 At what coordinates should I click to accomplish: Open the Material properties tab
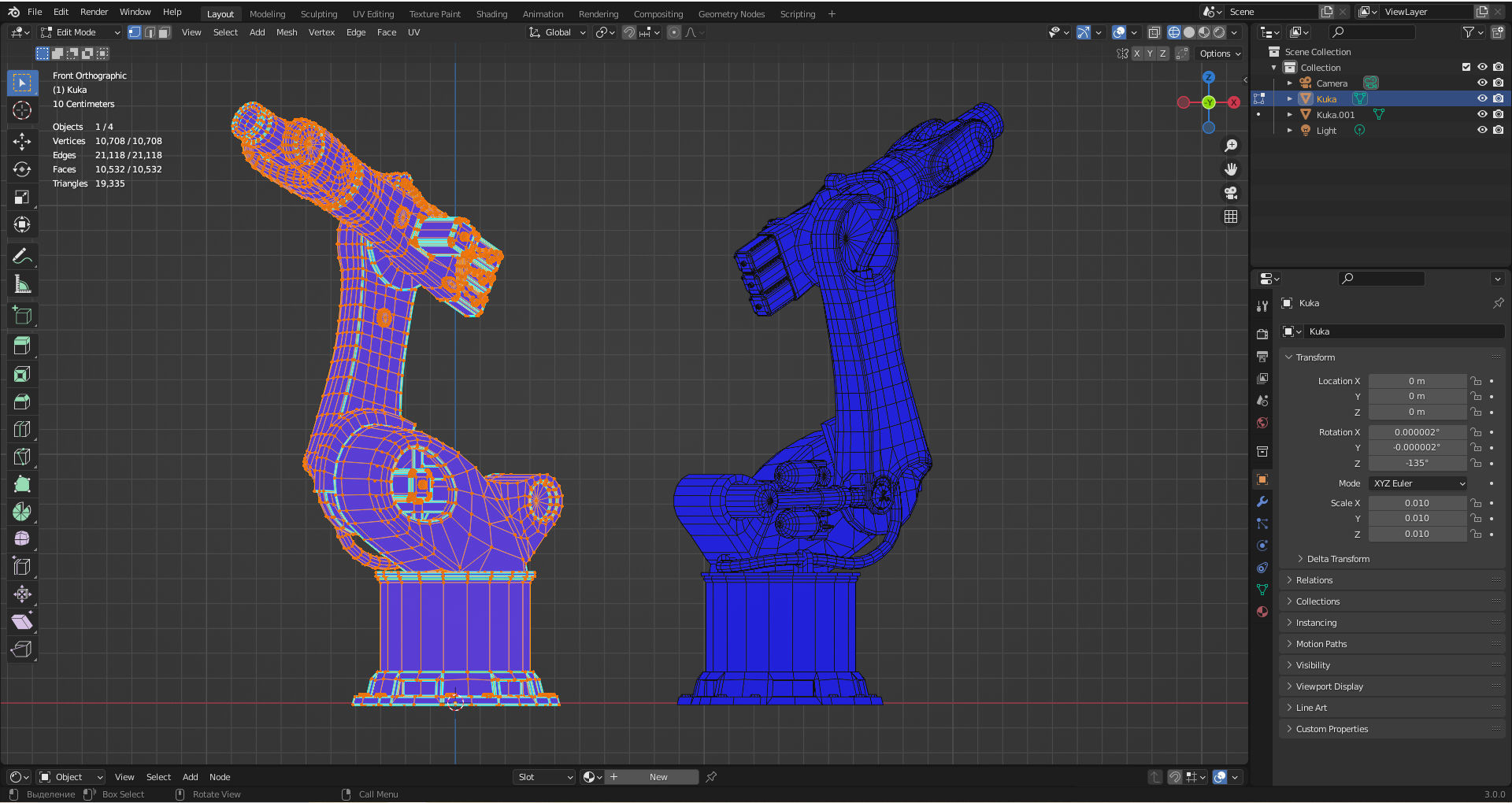1262,612
